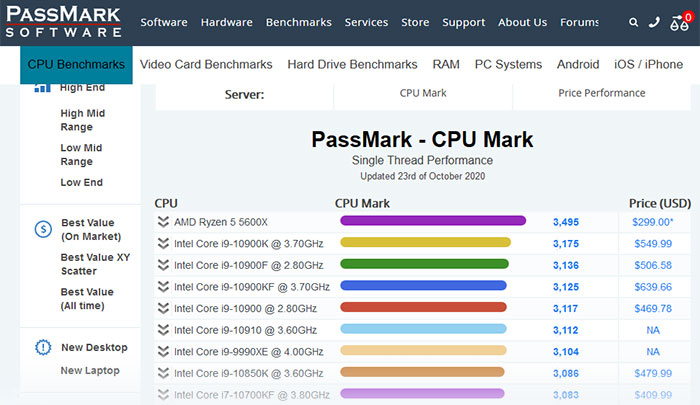Screen dimensions: 700x405
Task: Click the dollar sign Best Value icon
Action: (x=43, y=230)
